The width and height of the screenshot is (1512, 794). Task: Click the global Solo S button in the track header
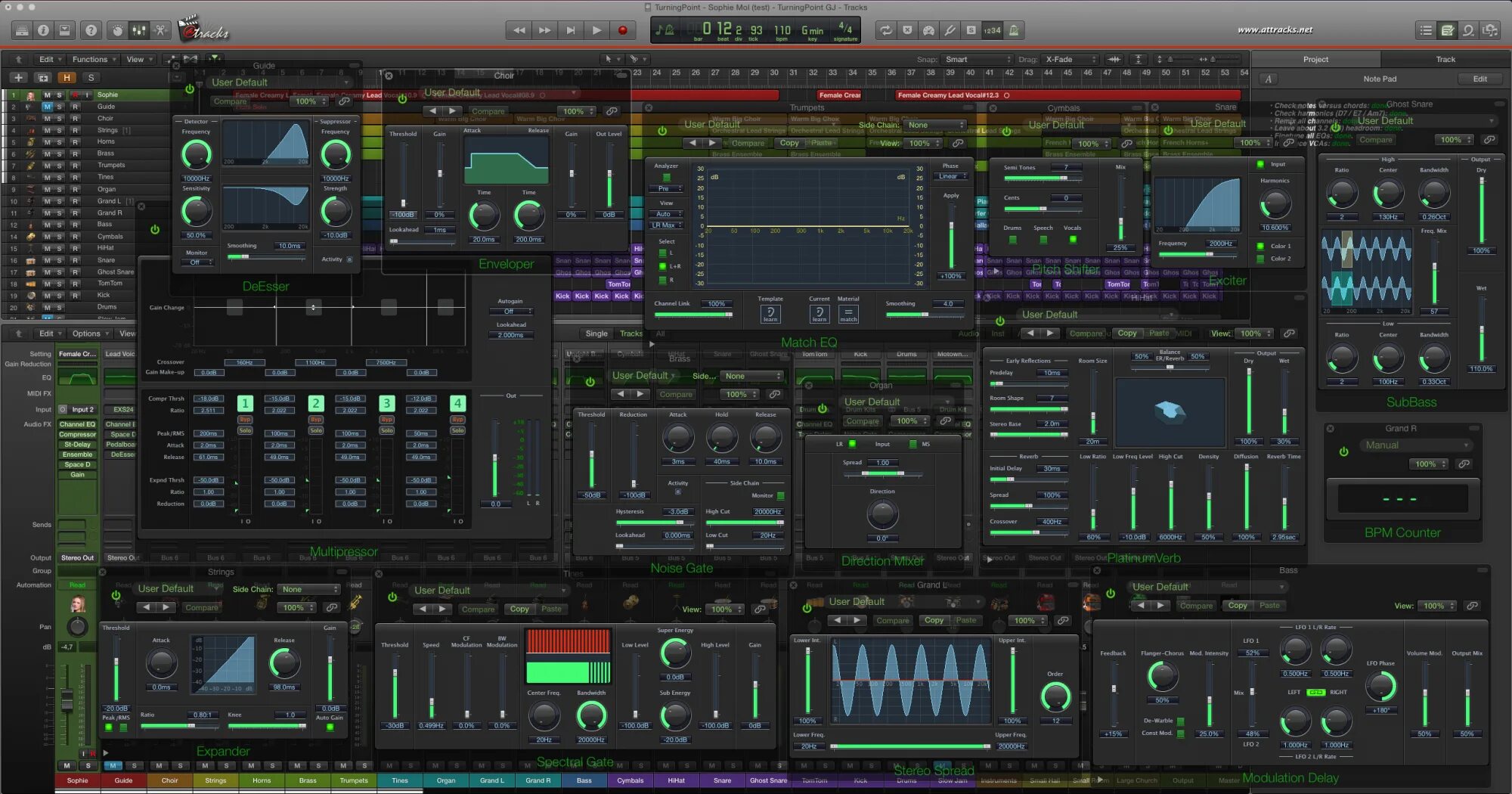pyautogui.click(x=91, y=77)
